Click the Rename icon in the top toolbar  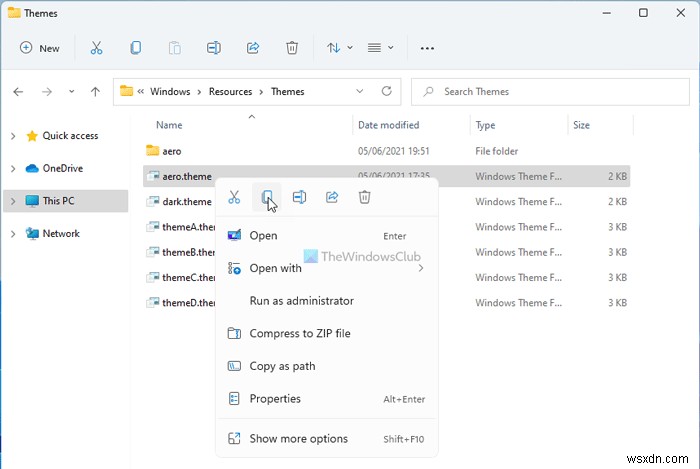(x=214, y=48)
